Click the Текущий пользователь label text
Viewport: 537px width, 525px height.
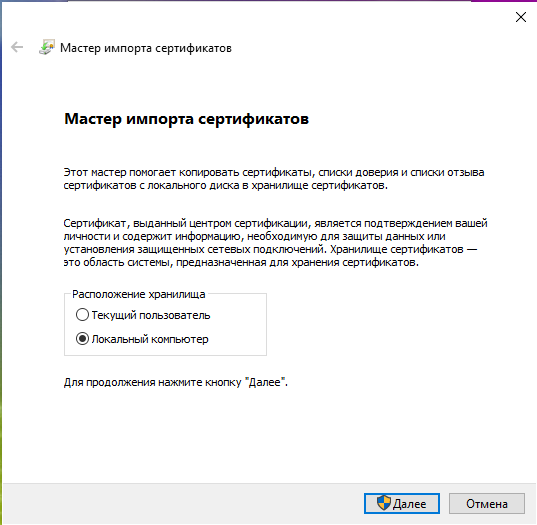(151, 315)
